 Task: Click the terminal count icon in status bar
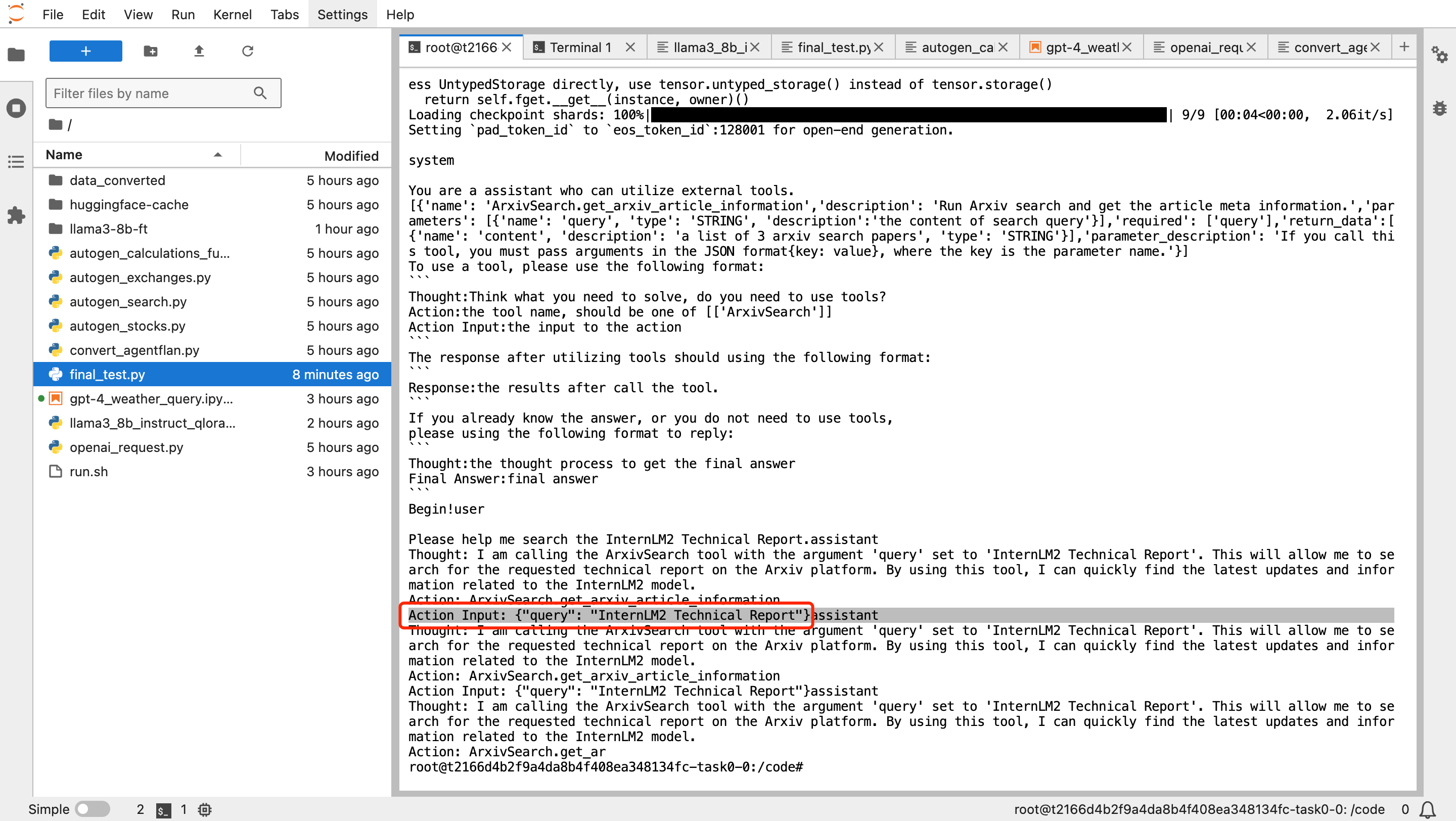click(x=163, y=810)
